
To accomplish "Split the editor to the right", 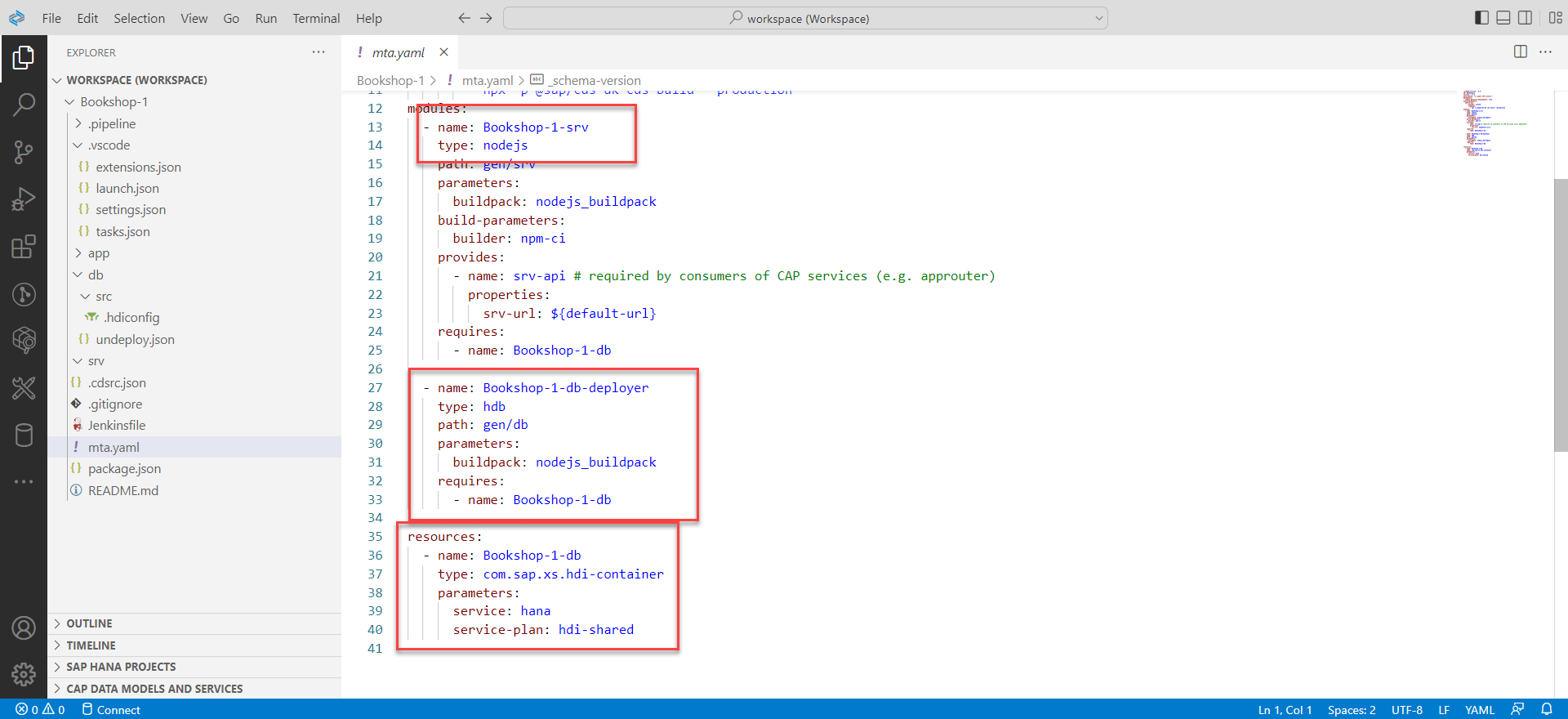I will [1520, 51].
